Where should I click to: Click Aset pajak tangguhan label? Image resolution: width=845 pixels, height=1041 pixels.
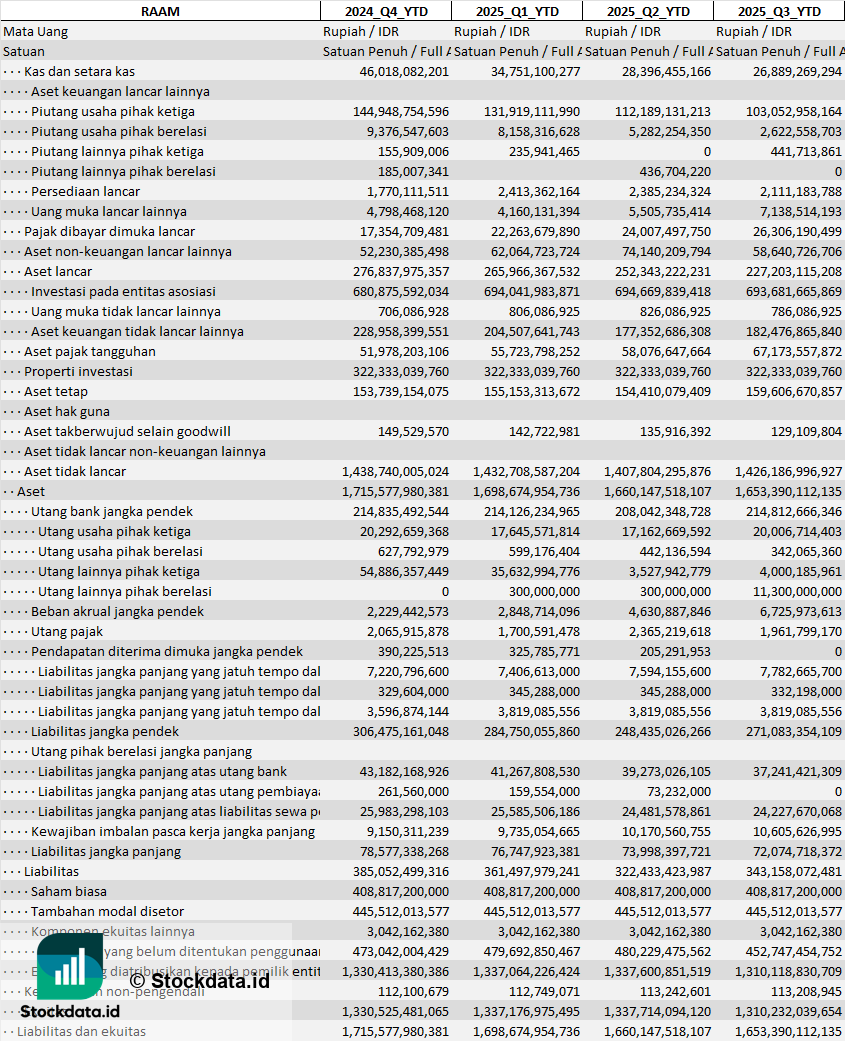90,351
